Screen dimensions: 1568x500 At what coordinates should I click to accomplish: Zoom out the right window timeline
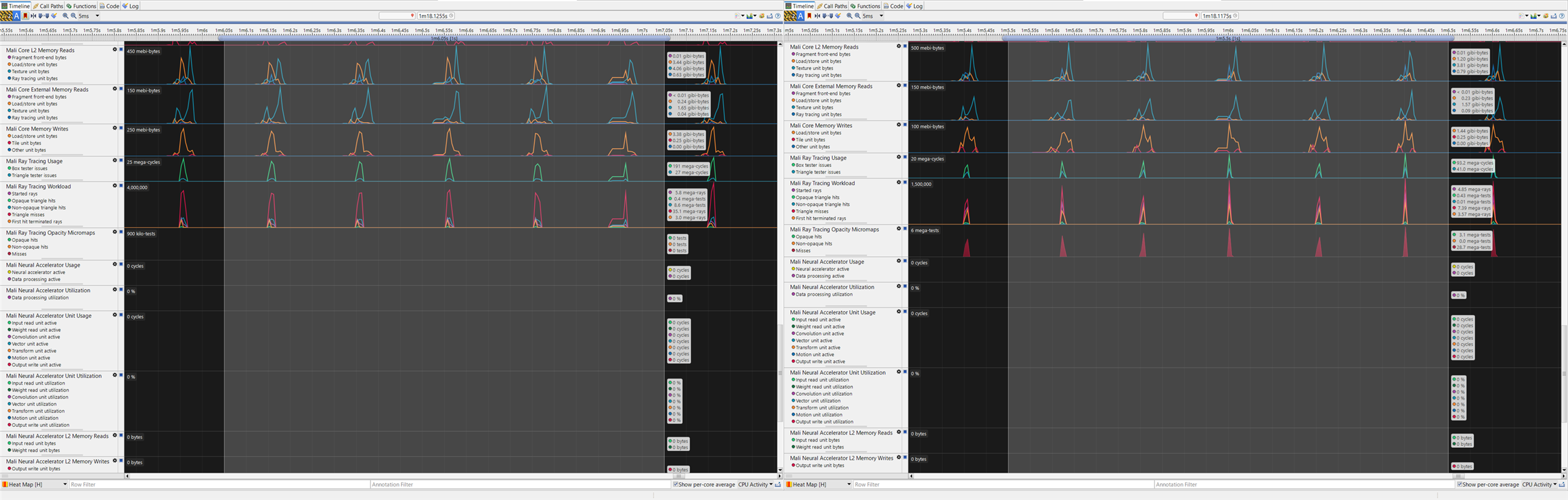pos(858,16)
